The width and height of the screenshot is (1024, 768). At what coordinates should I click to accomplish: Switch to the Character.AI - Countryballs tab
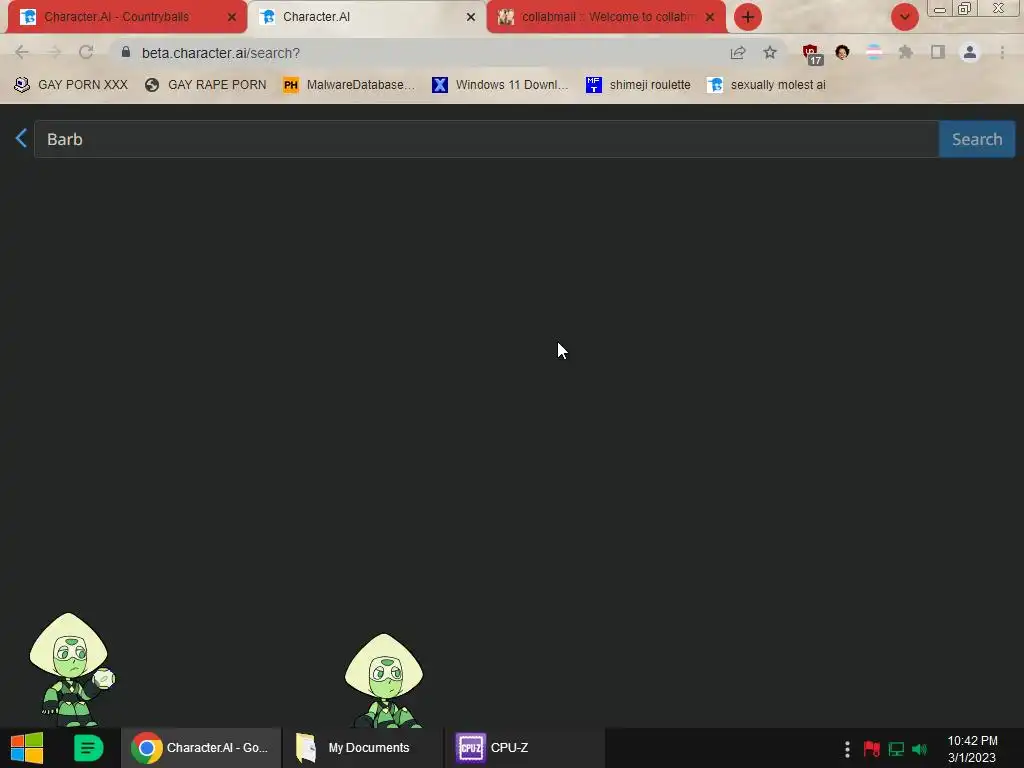click(x=127, y=17)
